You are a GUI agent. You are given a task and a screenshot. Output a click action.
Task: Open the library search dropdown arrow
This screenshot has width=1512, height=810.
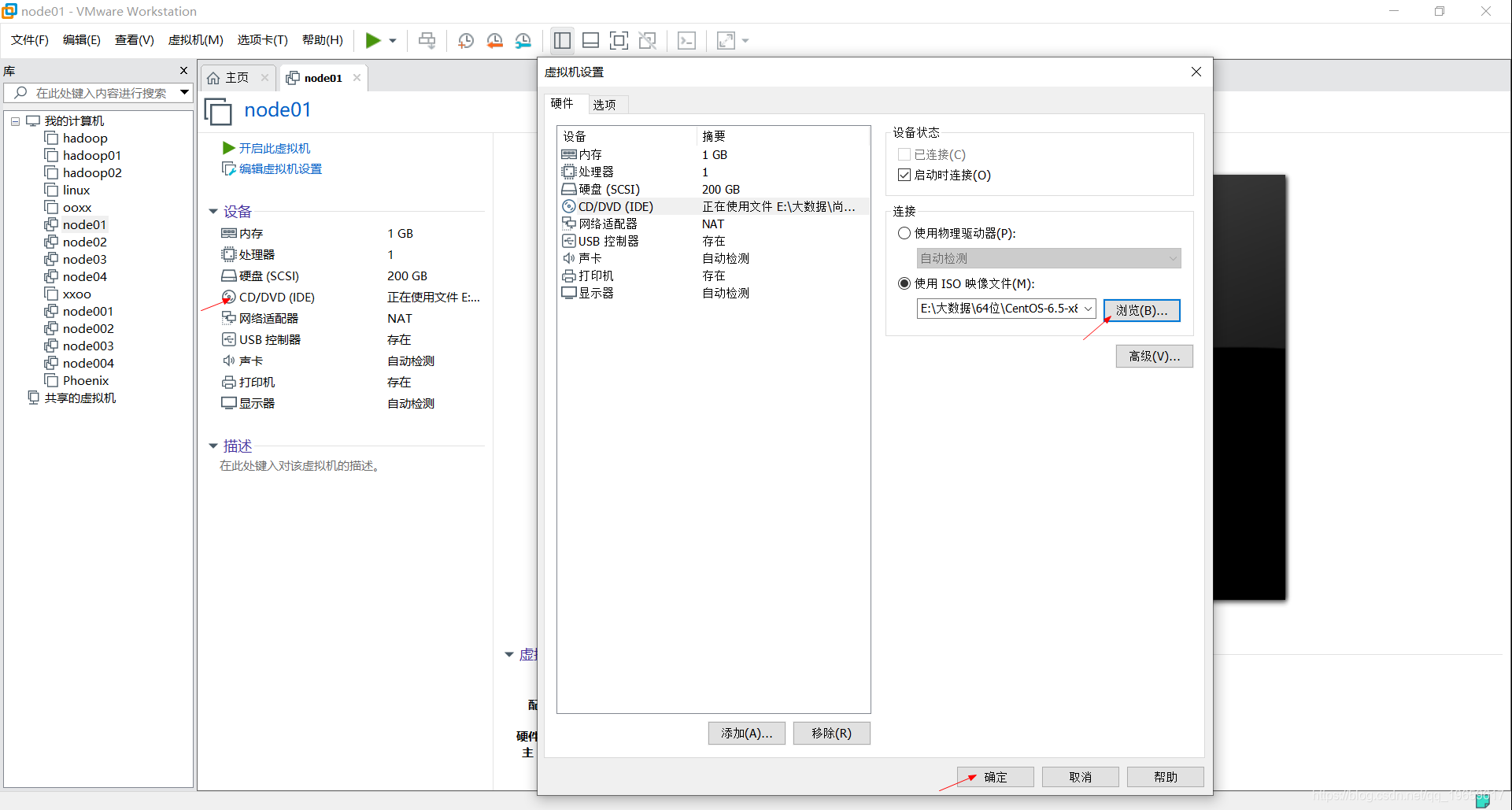coord(184,93)
